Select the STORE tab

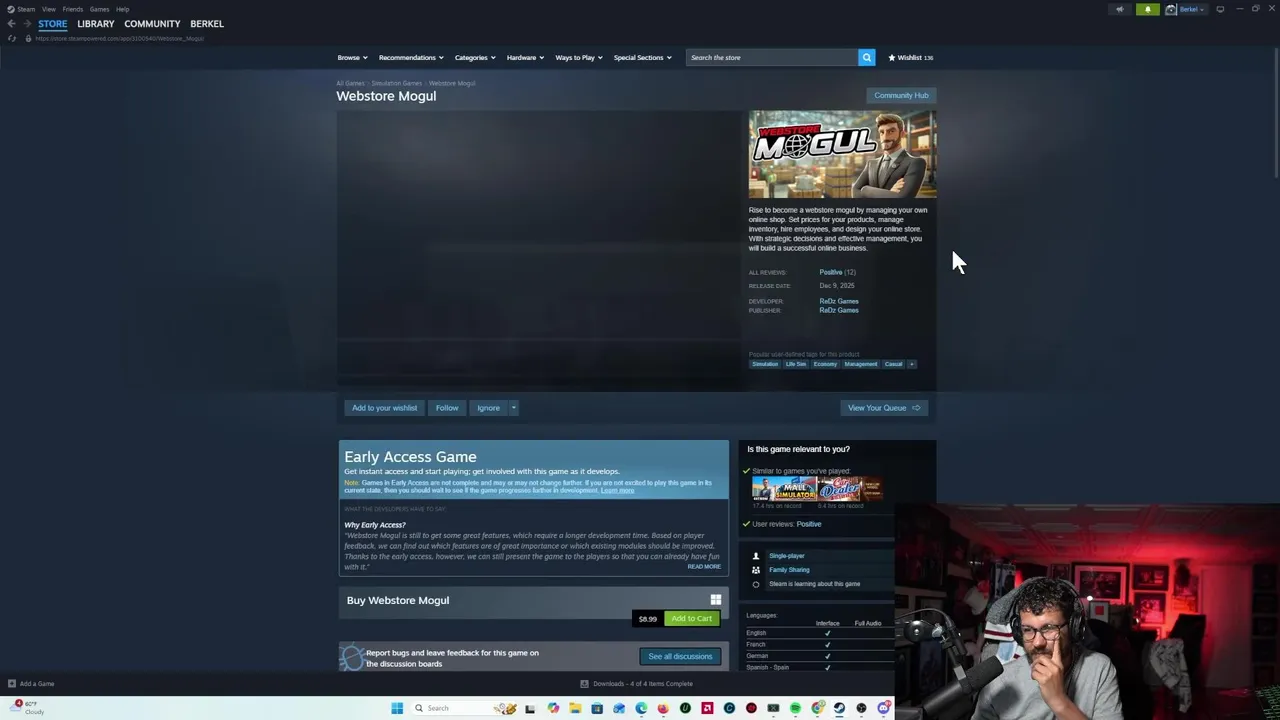click(53, 24)
